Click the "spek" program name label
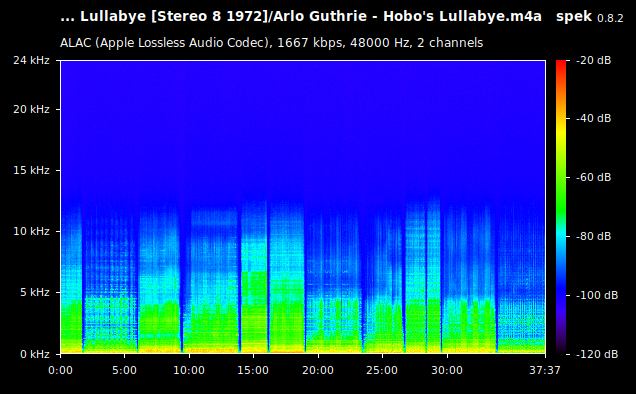Viewport: 636px width, 394px height. [x=574, y=17]
